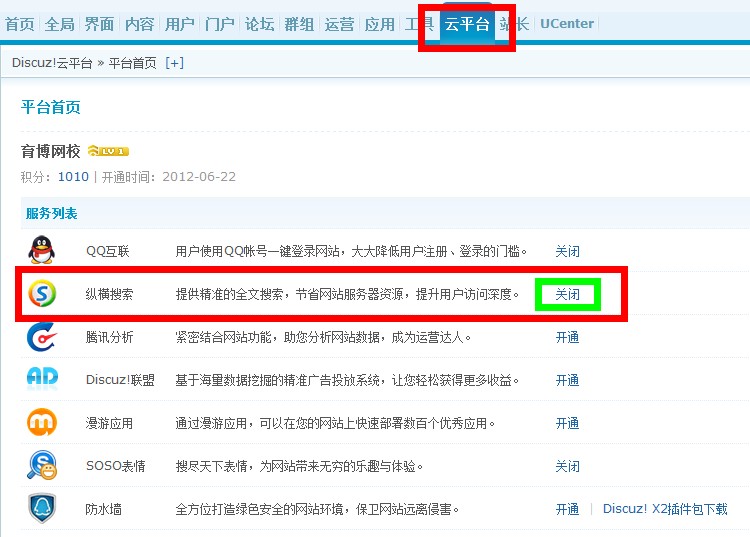Click the QQ互联 penguin icon

[42, 250]
